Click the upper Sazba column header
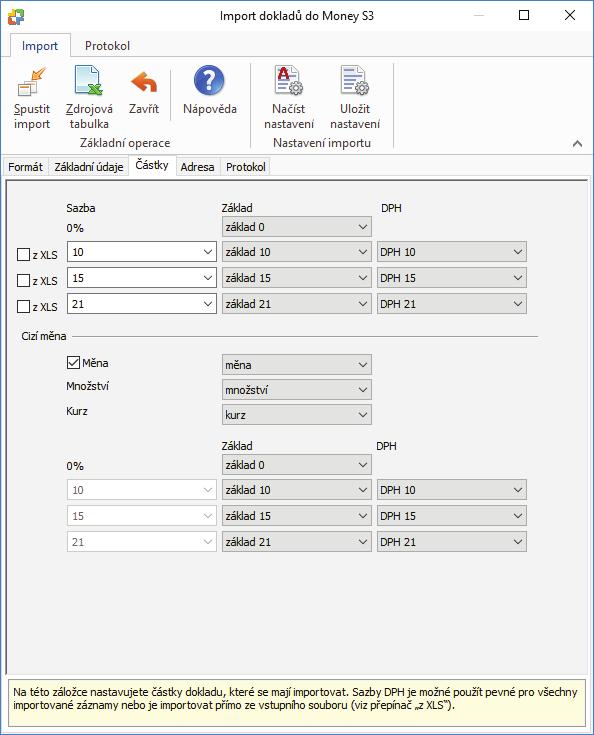The width and height of the screenshot is (594, 735). (x=81, y=208)
